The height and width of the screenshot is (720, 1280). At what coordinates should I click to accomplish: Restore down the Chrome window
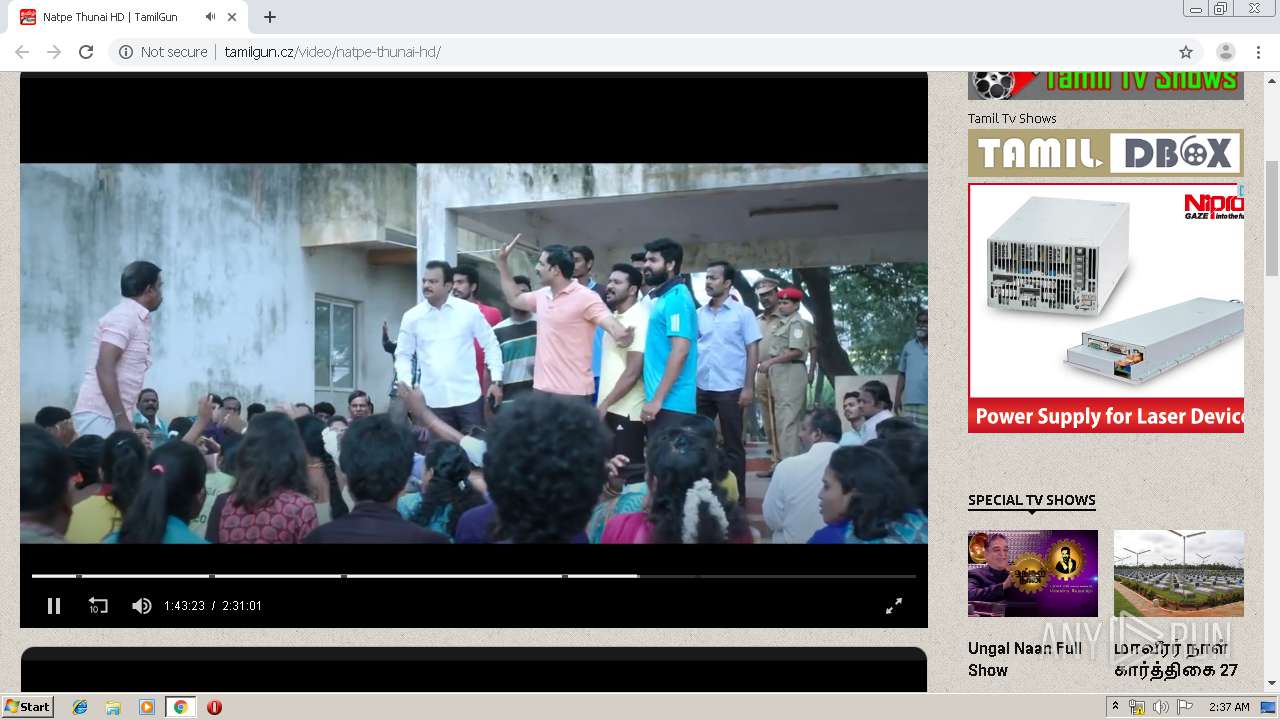click(1221, 9)
